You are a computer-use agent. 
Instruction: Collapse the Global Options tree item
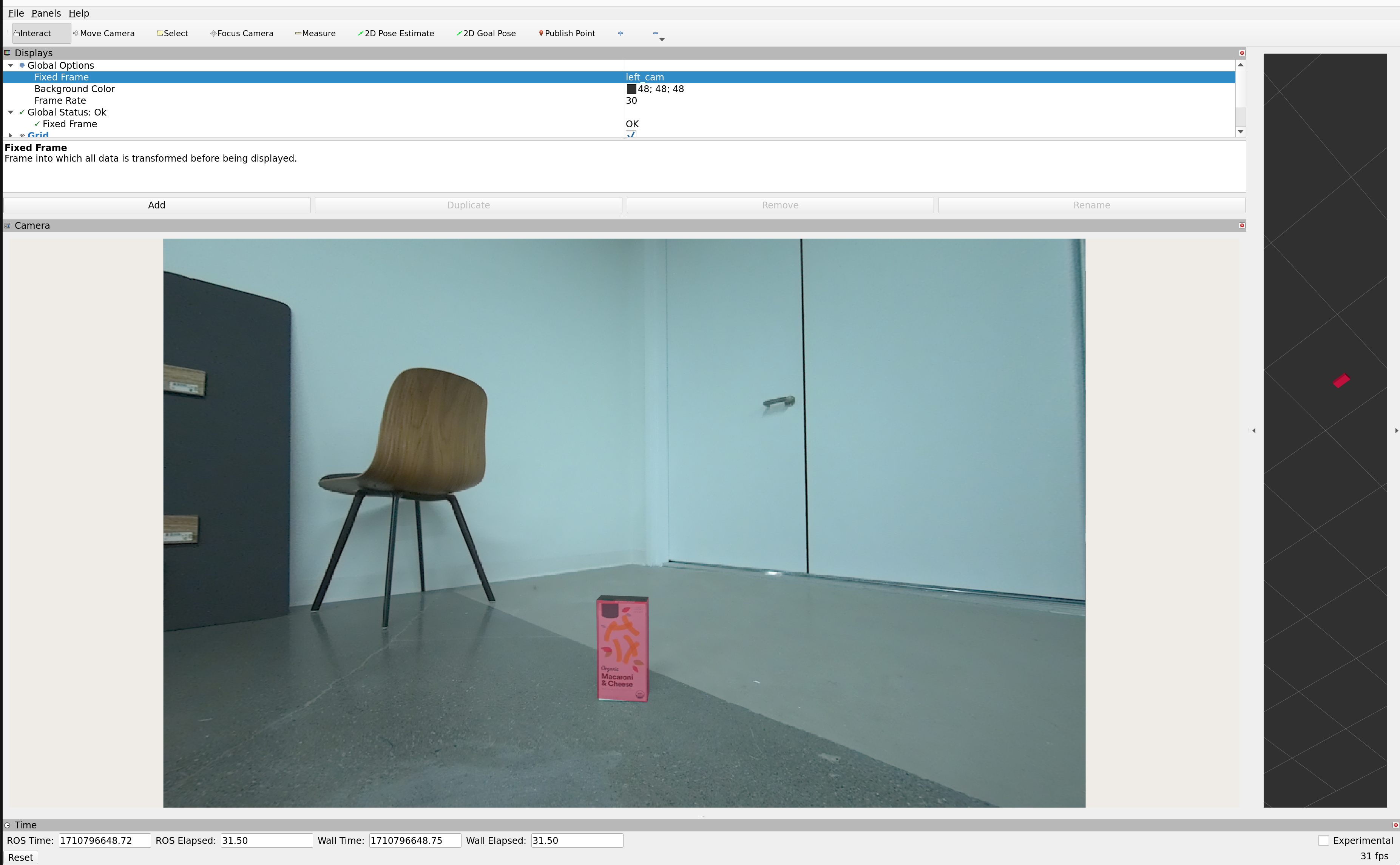coord(10,65)
